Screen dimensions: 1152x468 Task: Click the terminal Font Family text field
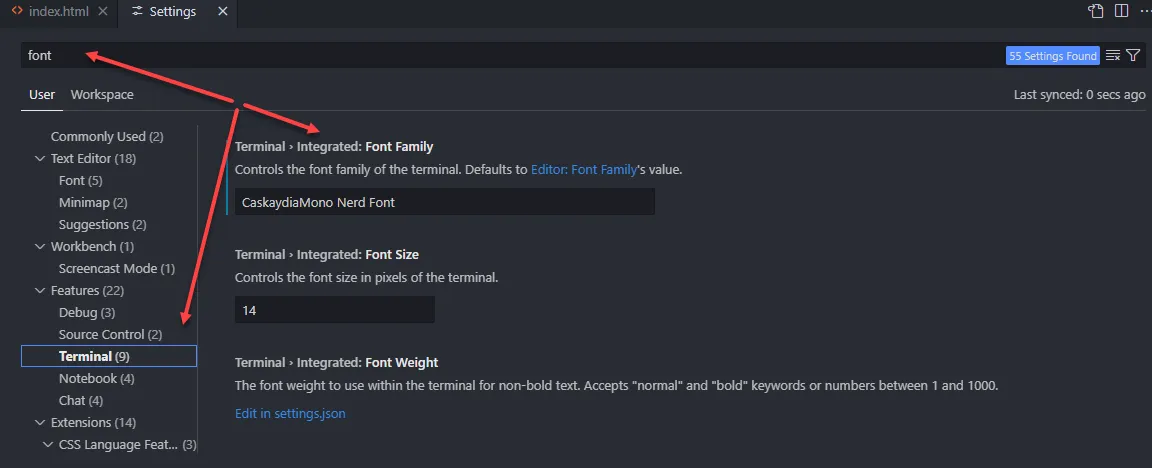[x=446, y=202]
